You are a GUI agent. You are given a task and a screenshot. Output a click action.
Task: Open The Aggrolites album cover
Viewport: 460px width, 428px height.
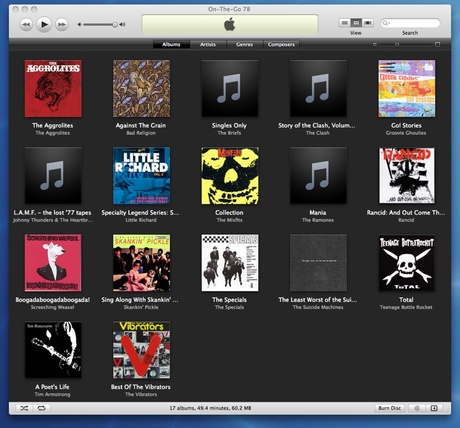tap(53, 89)
